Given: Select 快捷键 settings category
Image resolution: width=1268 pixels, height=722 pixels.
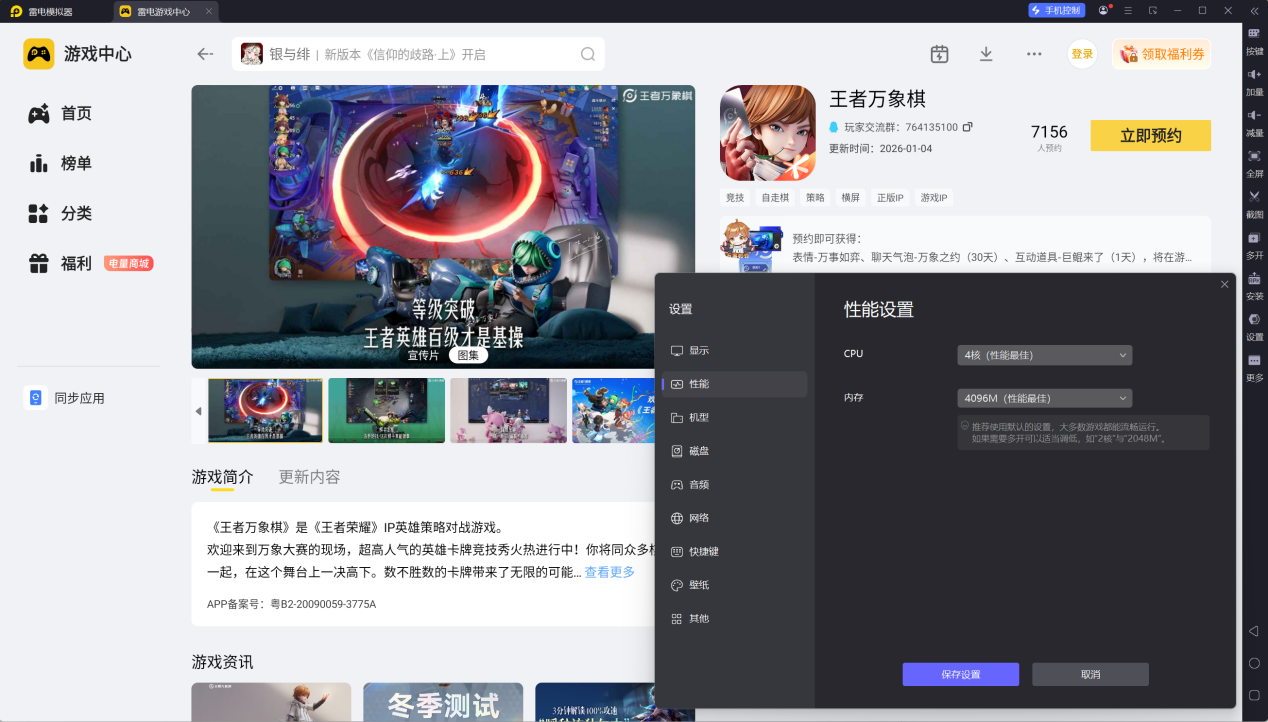Looking at the screenshot, I should 734,551.
